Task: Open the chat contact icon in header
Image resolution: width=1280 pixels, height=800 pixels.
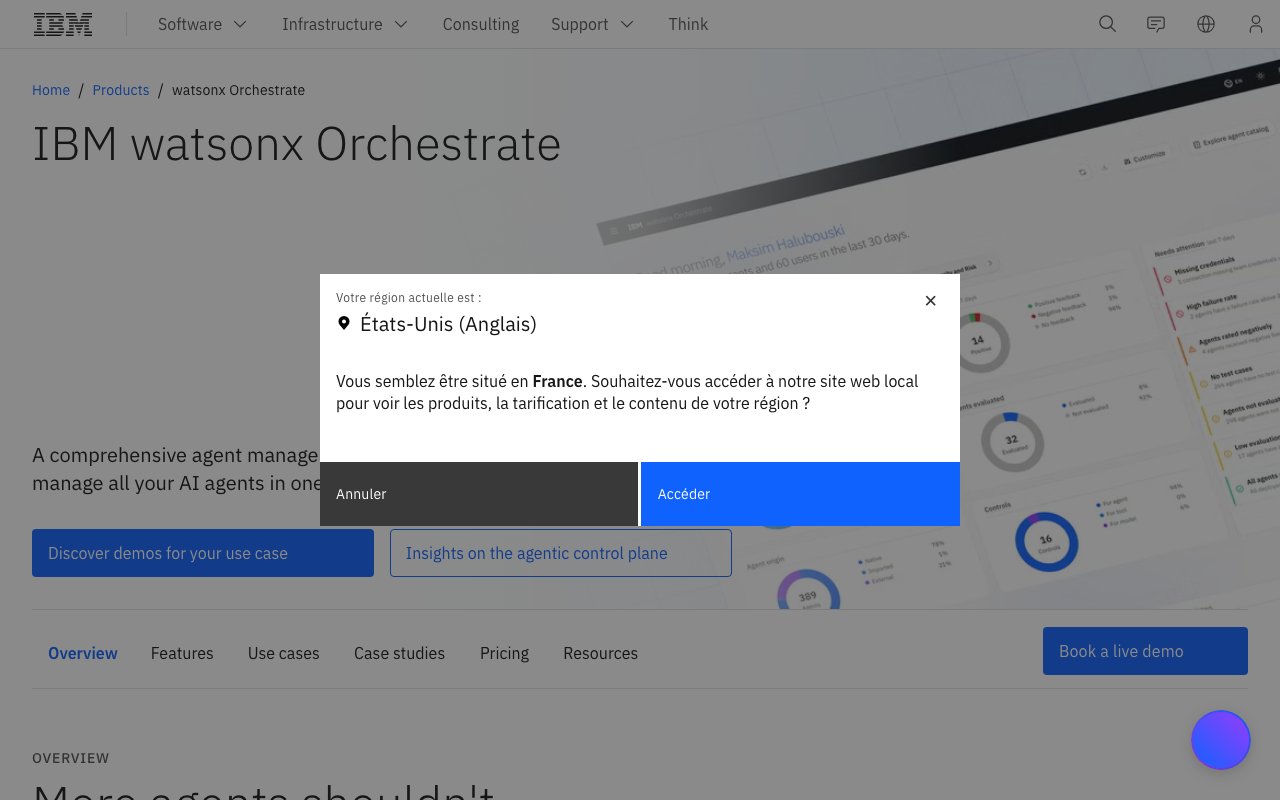Action: point(1156,24)
